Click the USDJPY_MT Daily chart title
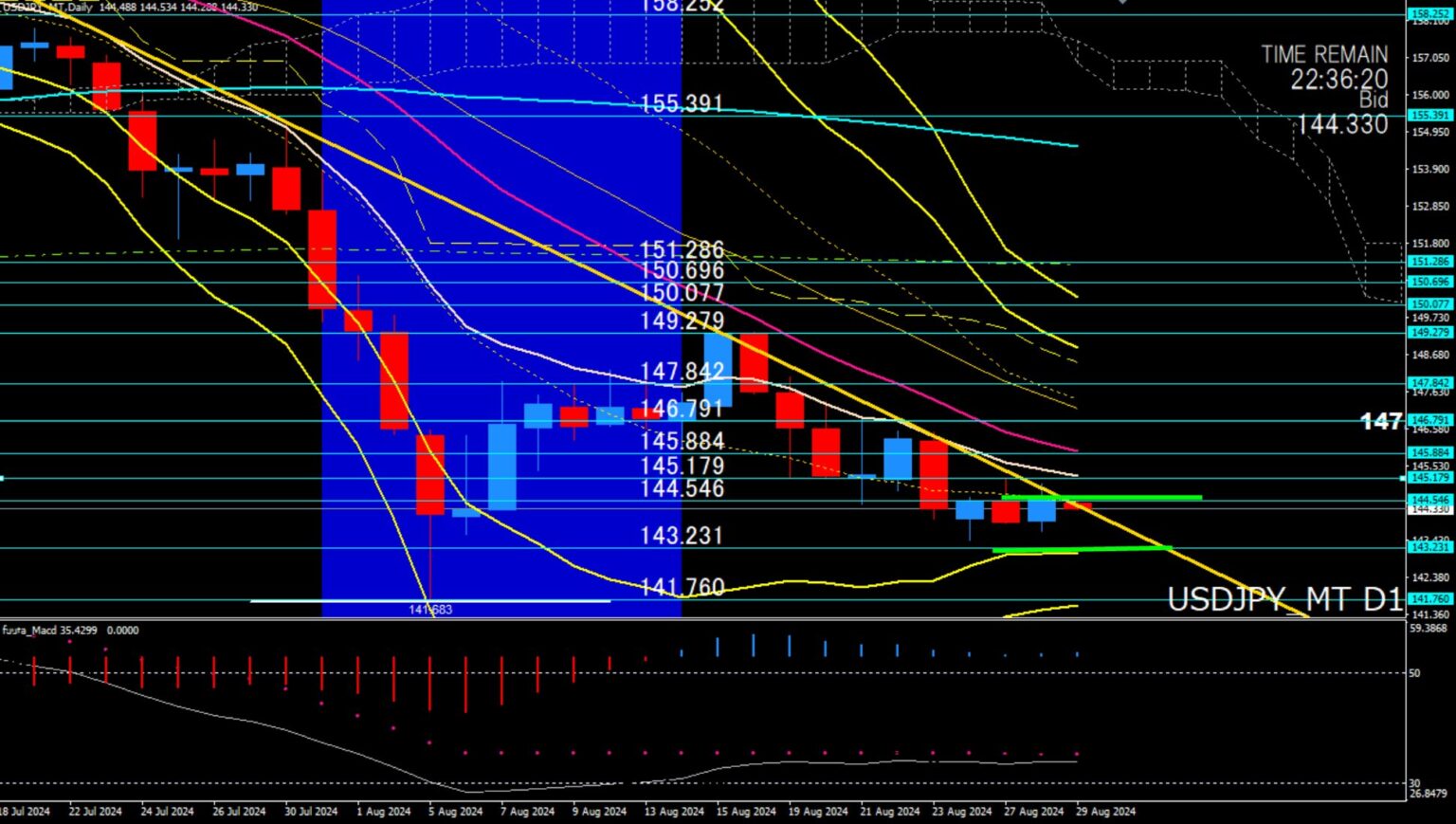The image size is (1456, 824). 47,8
